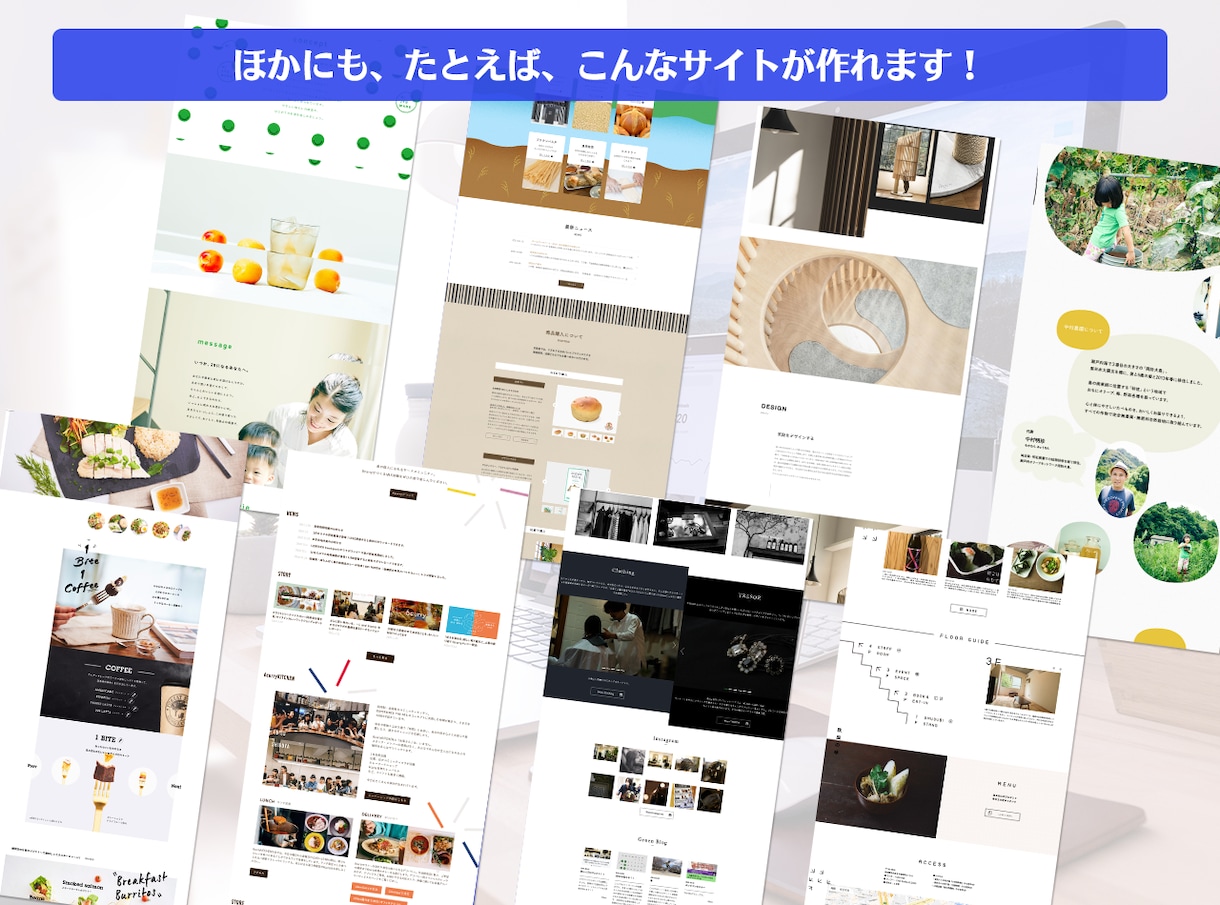Screen dimensions: 1220x905
Task: Click the outlined button under MENU
Action: (x=1002, y=816)
